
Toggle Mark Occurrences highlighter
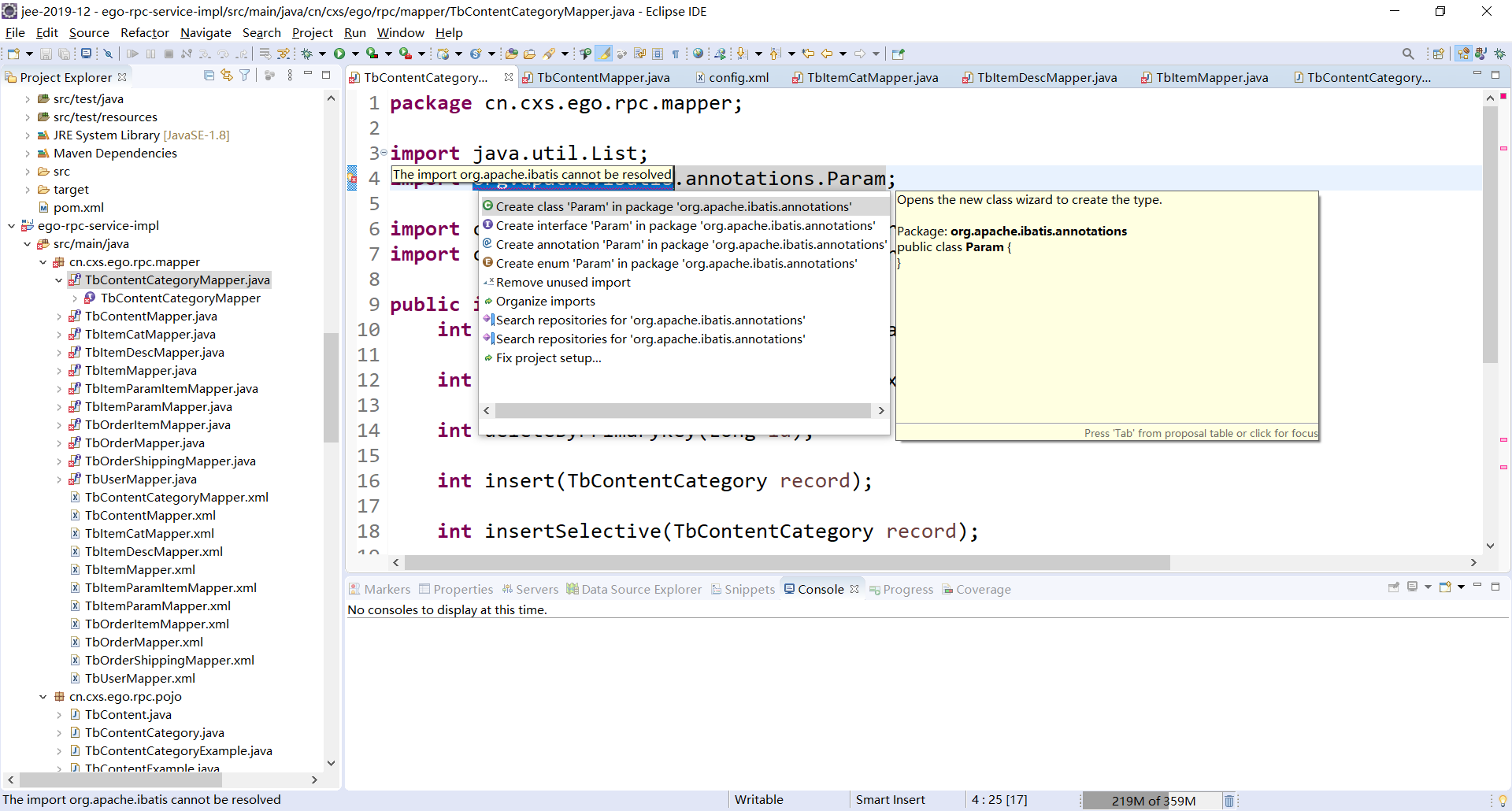click(x=604, y=54)
